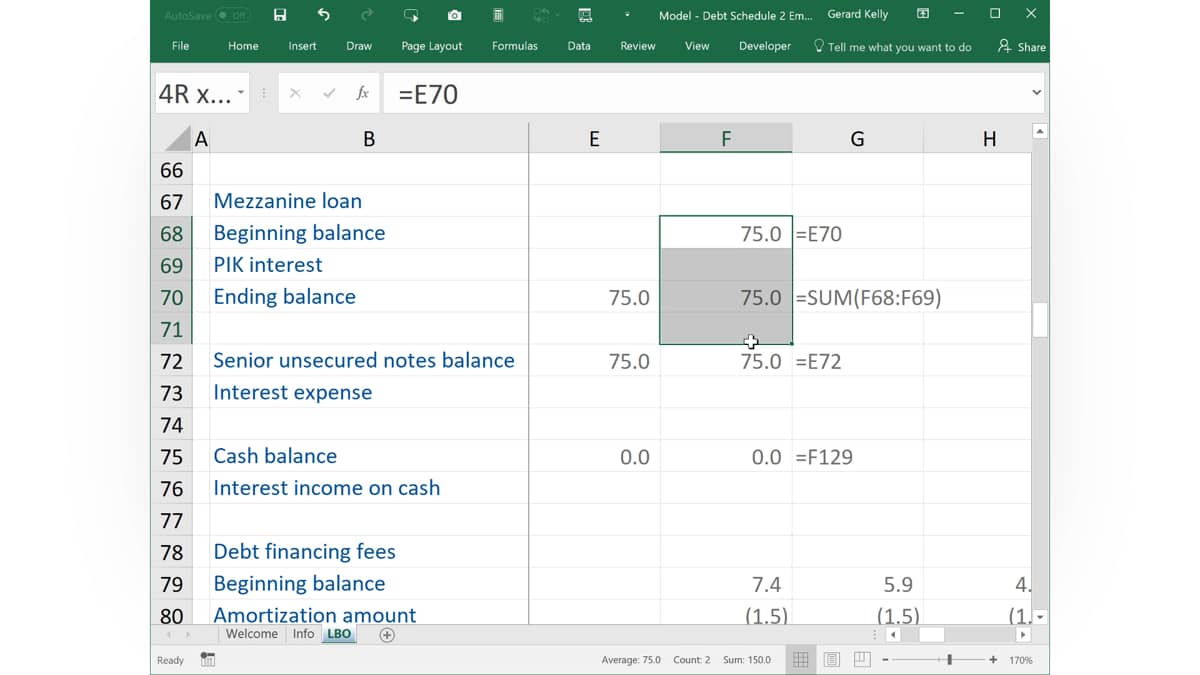Select the LBO sheet tab
The height and width of the screenshot is (675, 1200).
click(x=339, y=634)
